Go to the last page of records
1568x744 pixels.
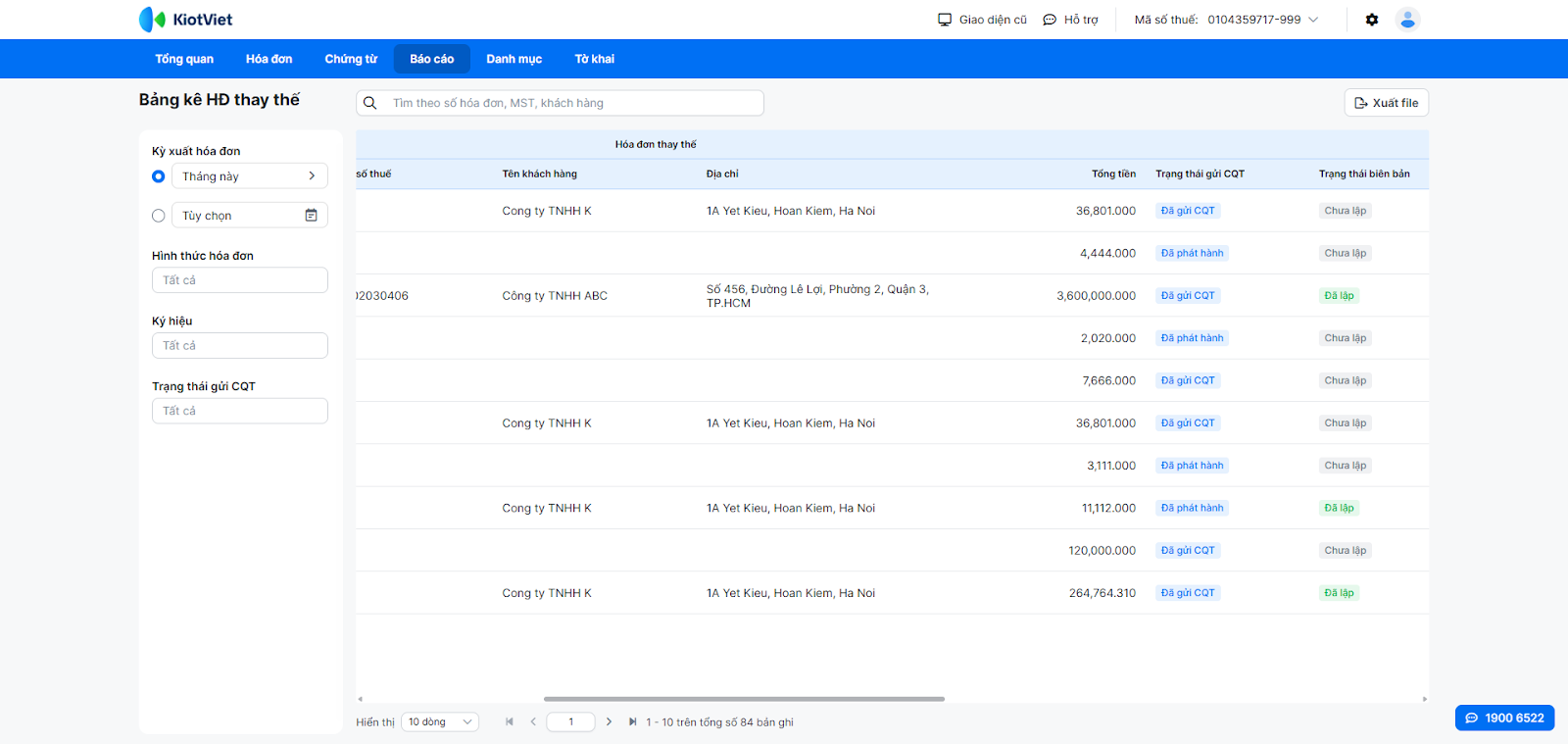click(632, 722)
